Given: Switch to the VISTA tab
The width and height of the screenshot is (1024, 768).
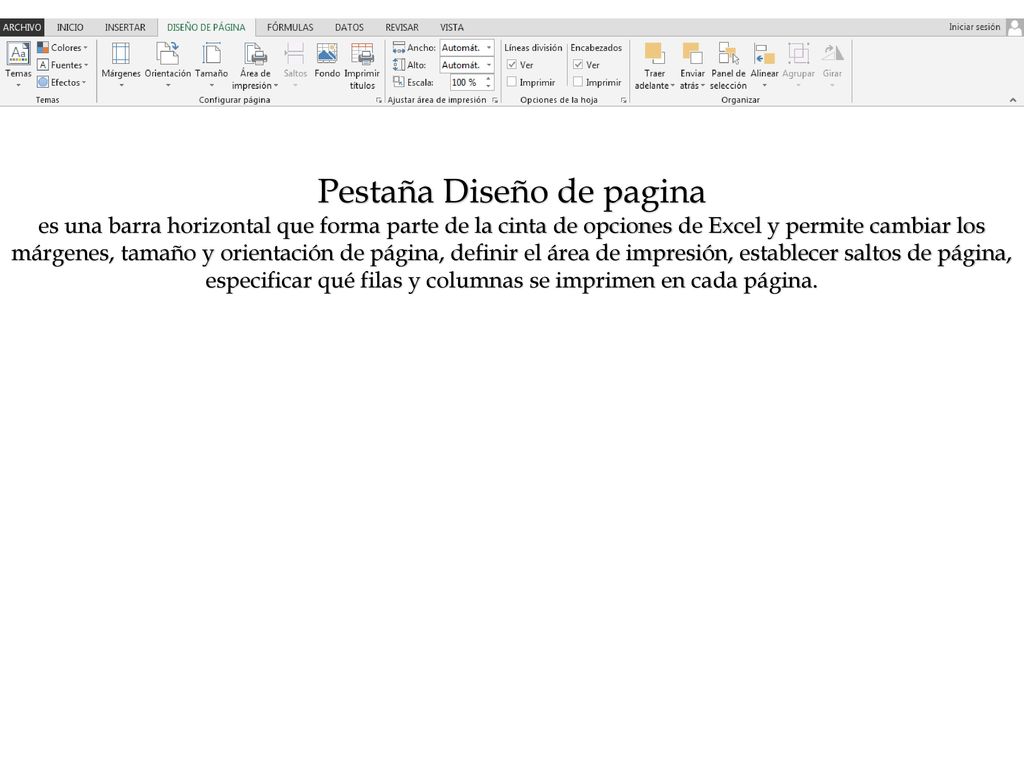Looking at the screenshot, I should coord(452,27).
